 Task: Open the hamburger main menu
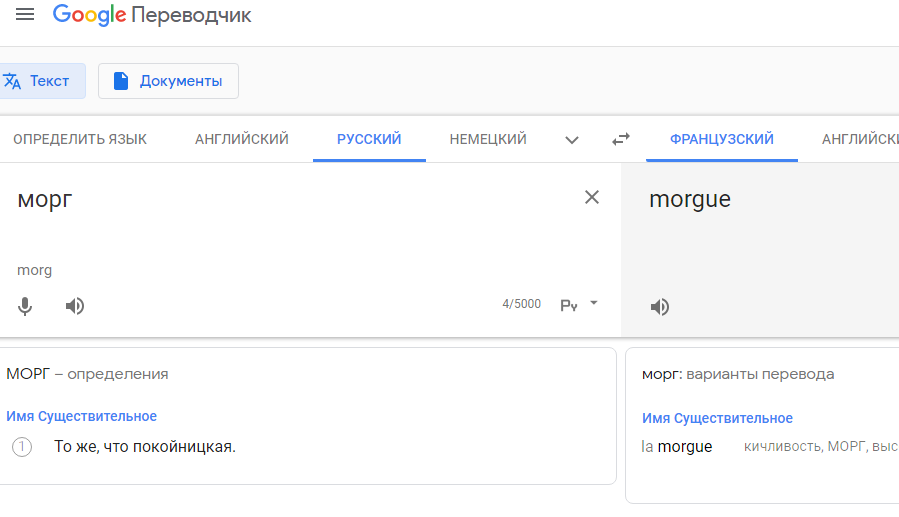pyautogui.click(x=25, y=14)
